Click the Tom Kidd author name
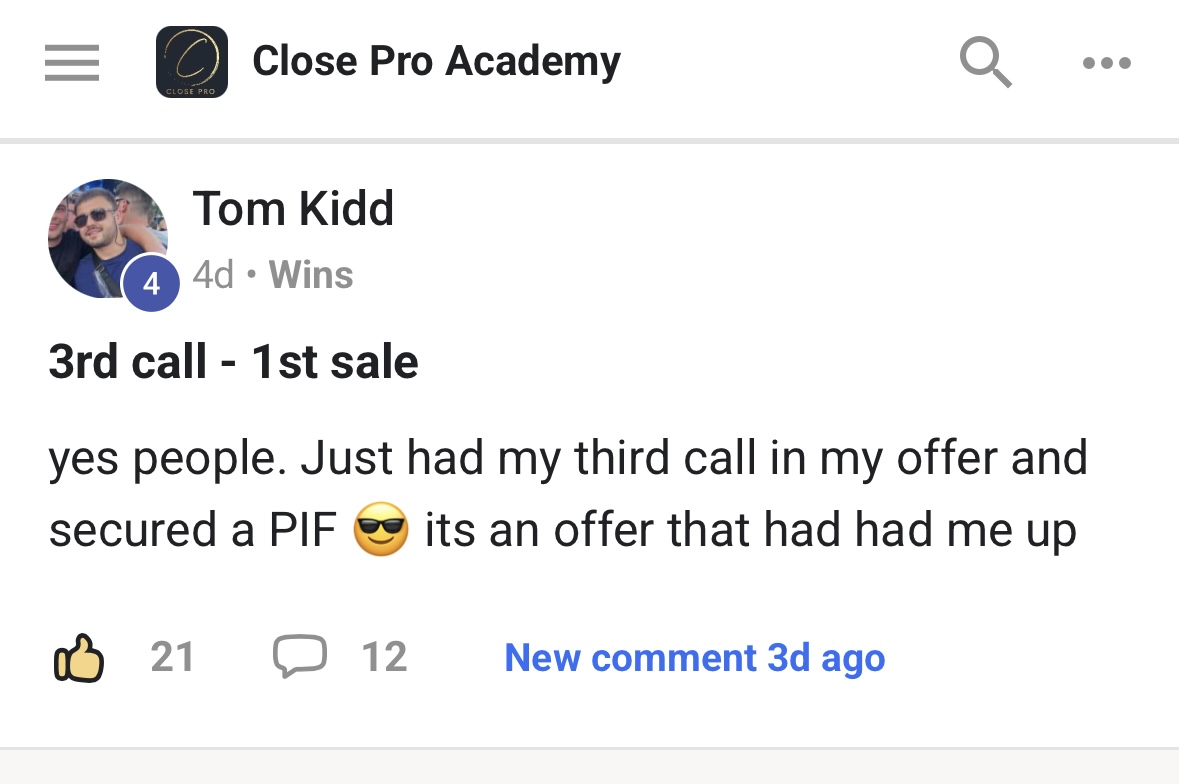 point(293,209)
